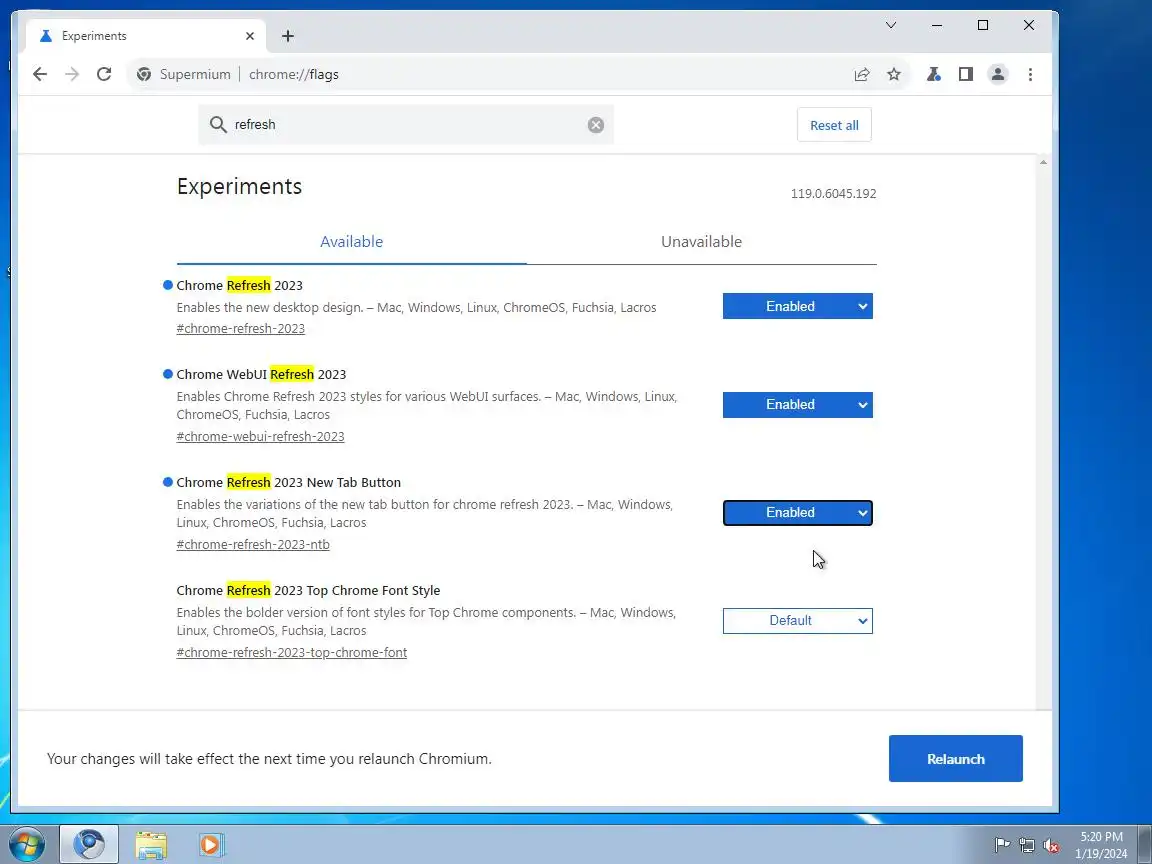Click into the flags search field
This screenshot has height=864, width=1152.
pos(406,125)
